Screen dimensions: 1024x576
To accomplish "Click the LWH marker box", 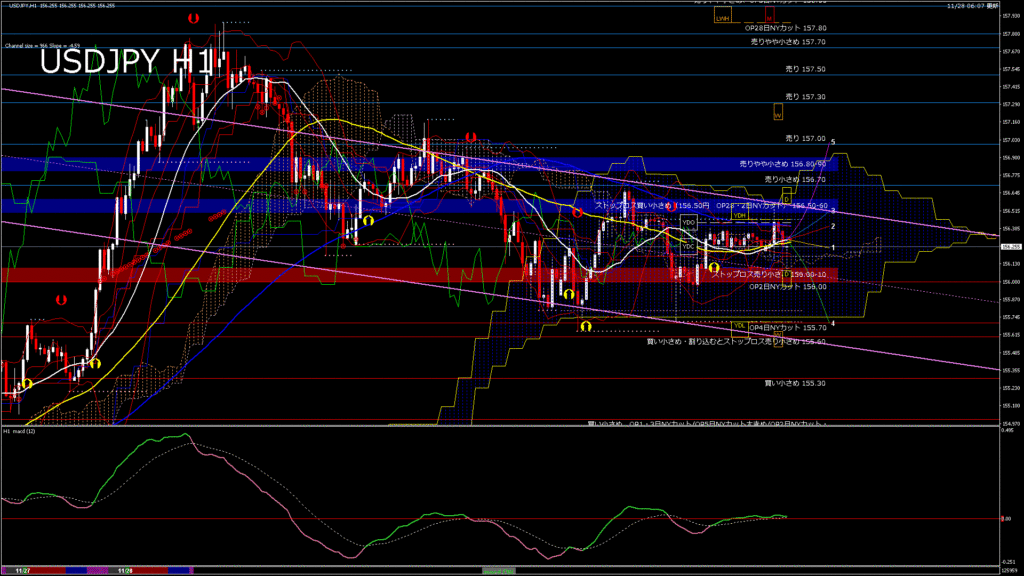I will pos(722,18).
